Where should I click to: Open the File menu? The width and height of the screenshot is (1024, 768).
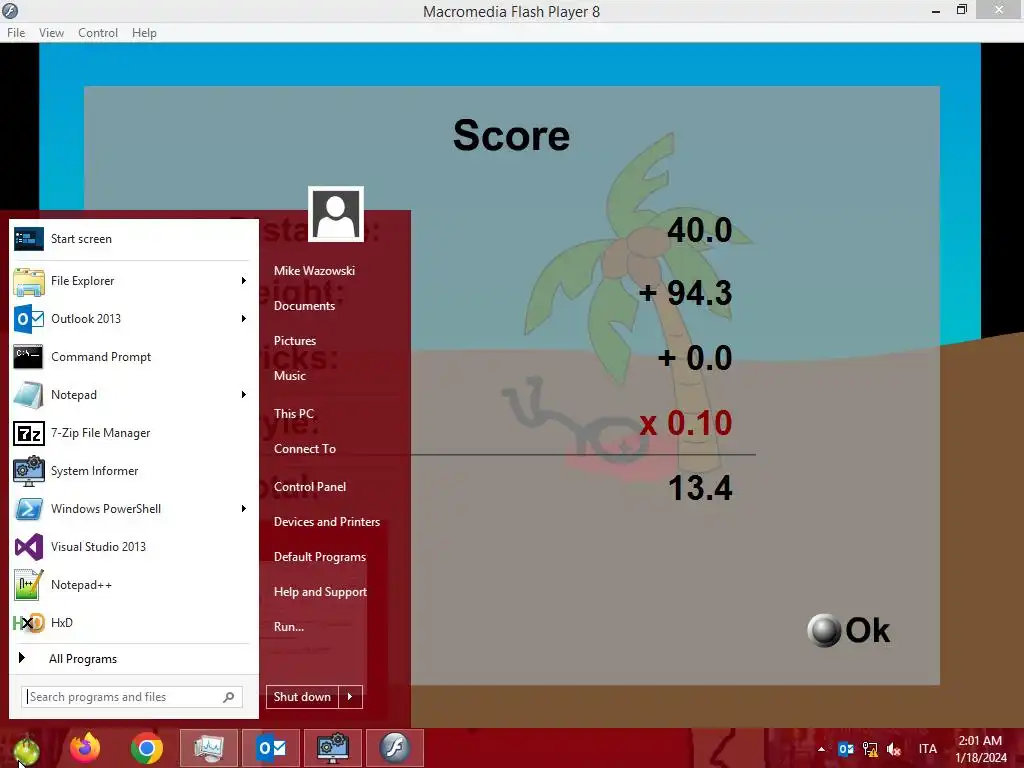click(x=16, y=33)
